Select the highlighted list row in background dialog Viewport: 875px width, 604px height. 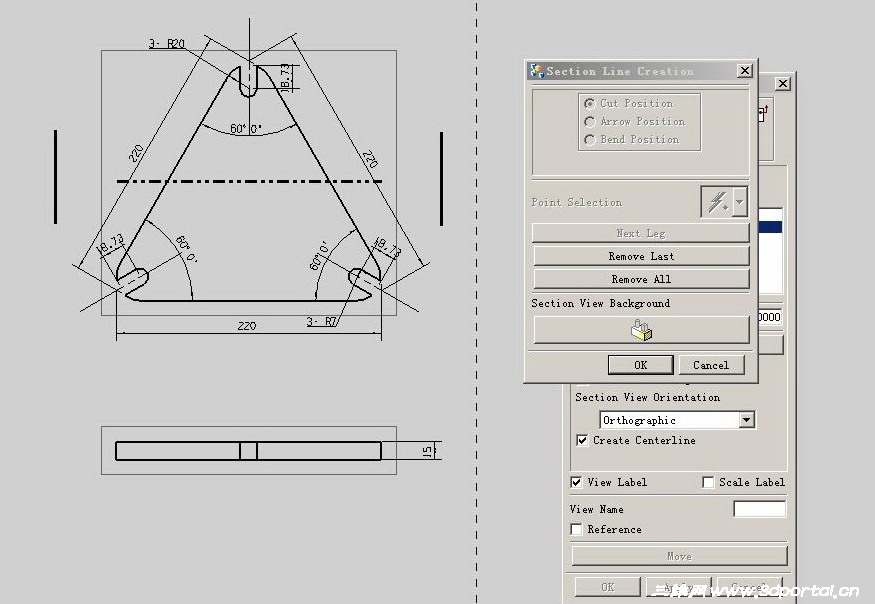click(x=771, y=227)
